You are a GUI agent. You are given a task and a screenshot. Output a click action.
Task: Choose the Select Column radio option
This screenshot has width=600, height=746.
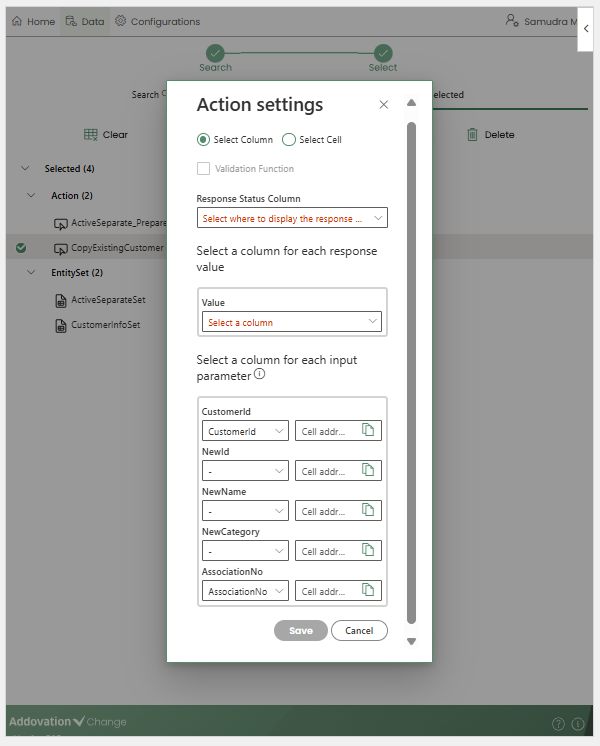[204, 140]
